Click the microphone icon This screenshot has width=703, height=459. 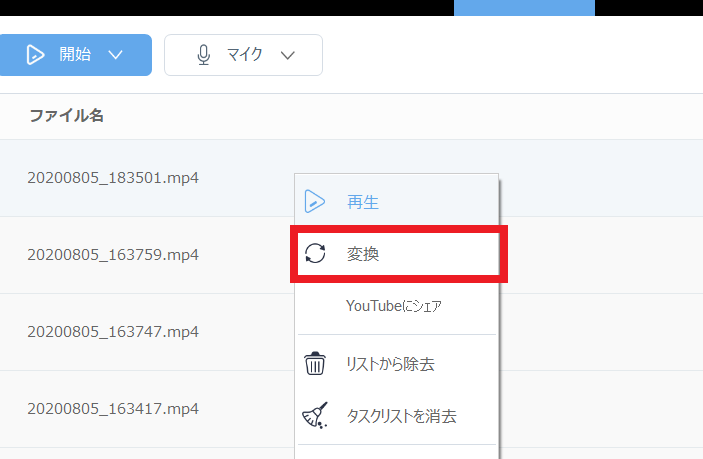[204, 55]
